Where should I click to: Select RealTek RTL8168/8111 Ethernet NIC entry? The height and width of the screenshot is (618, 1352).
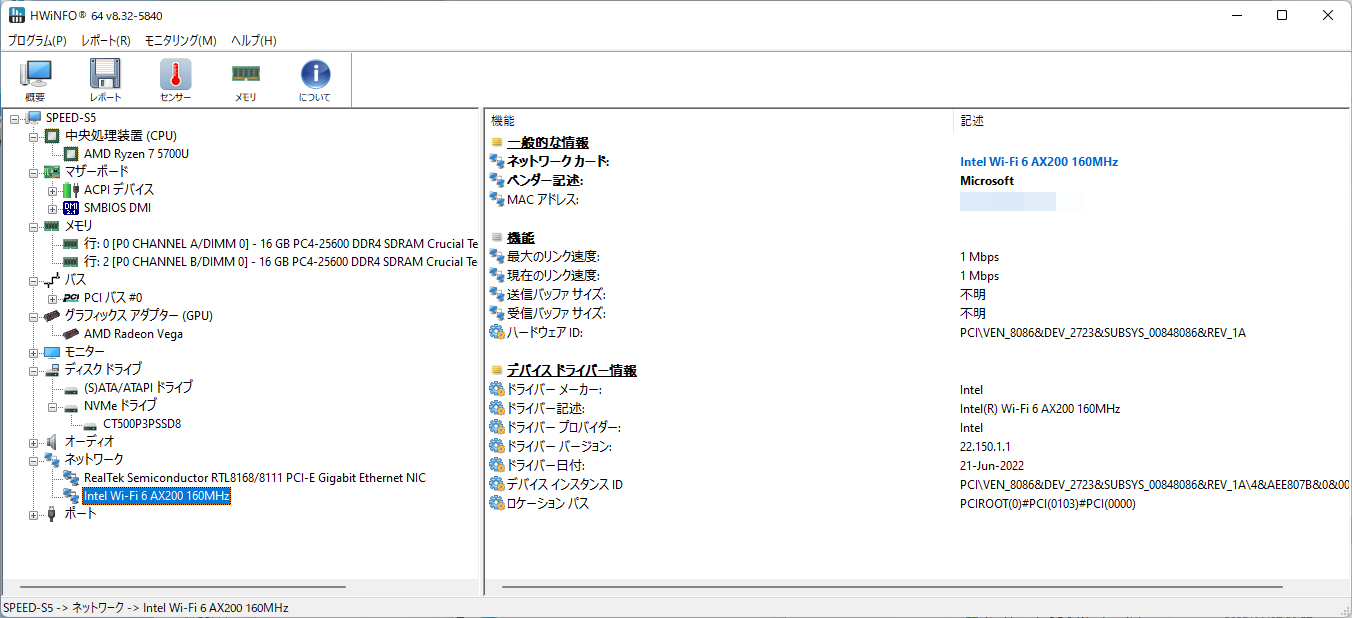(x=254, y=478)
